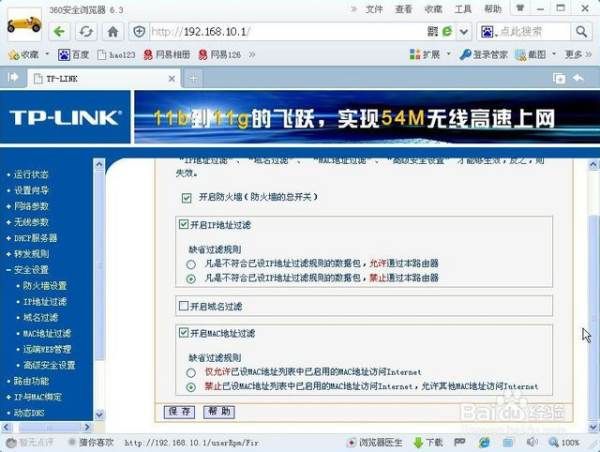Collapse 安全设置 in sidebar
The image size is (600, 452).
[x=31, y=270]
